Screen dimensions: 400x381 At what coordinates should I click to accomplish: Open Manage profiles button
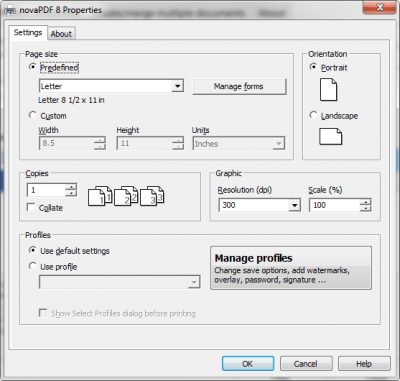[291, 268]
